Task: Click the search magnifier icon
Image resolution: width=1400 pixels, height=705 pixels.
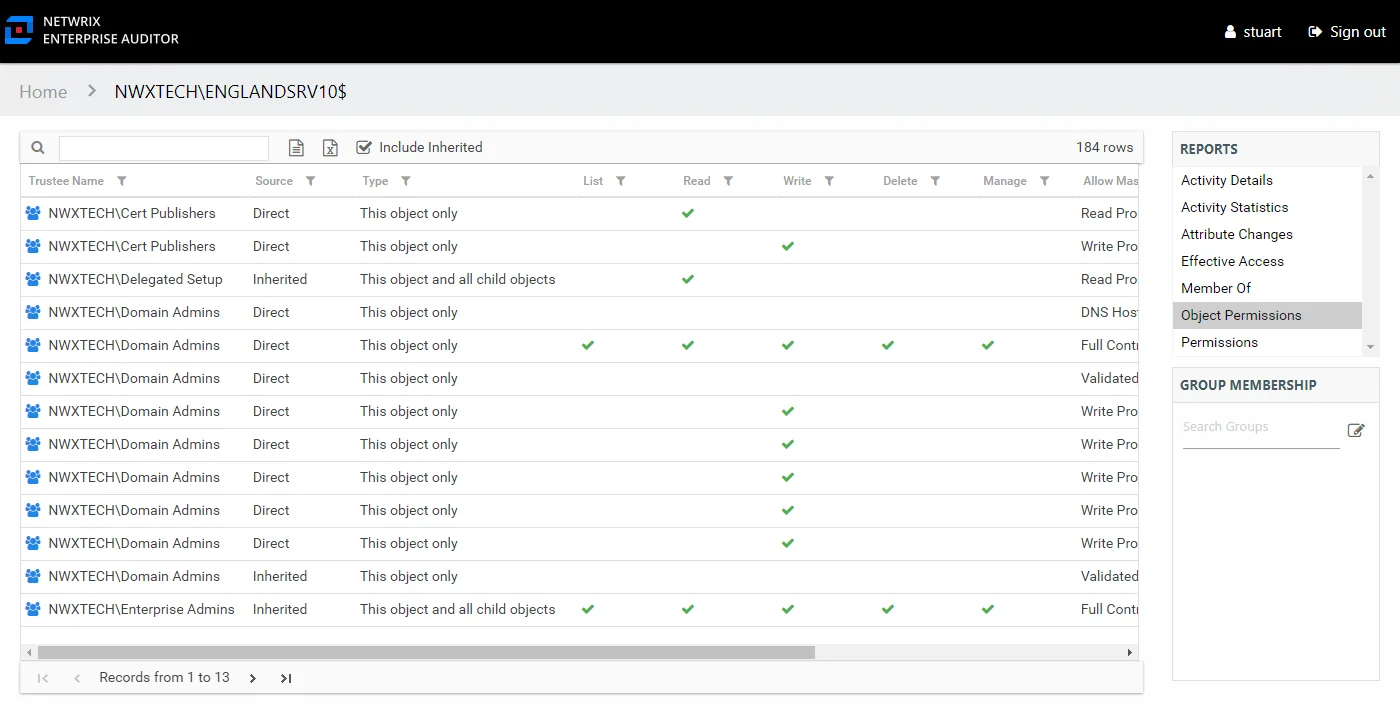Action: pyautogui.click(x=38, y=147)
